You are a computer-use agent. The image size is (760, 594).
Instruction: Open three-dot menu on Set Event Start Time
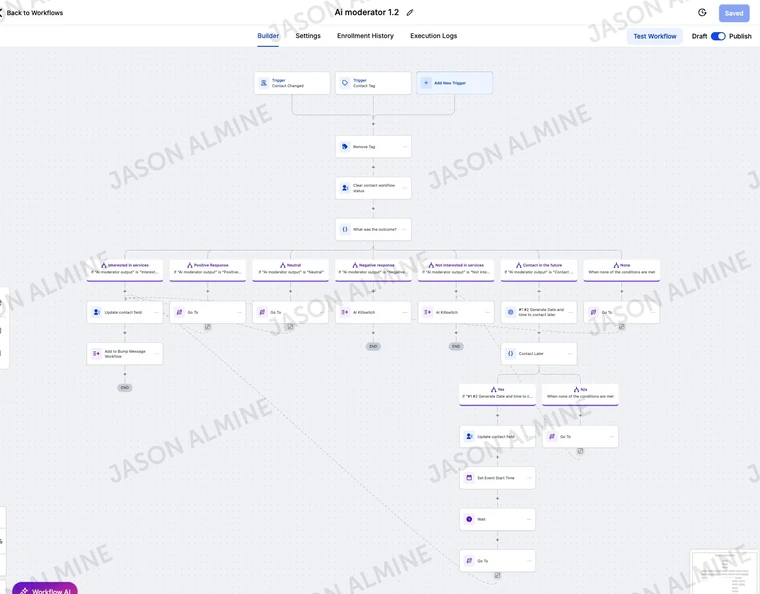tap(529, 478)
